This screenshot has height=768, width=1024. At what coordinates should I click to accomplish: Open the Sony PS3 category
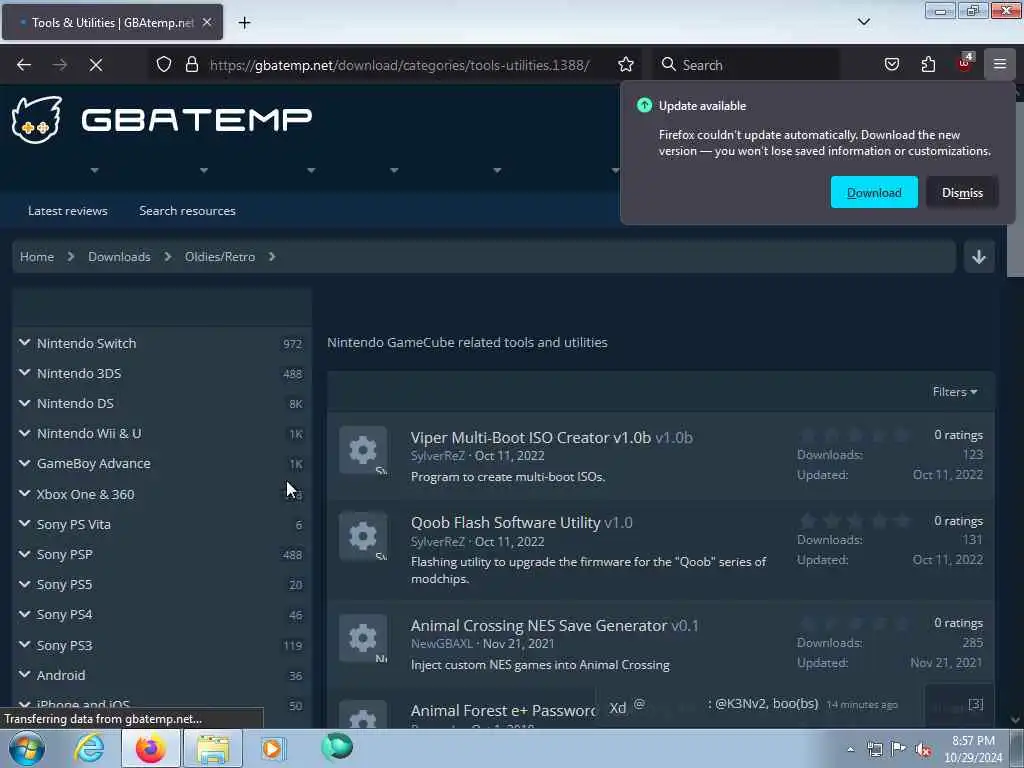click(x=64, y=645)
